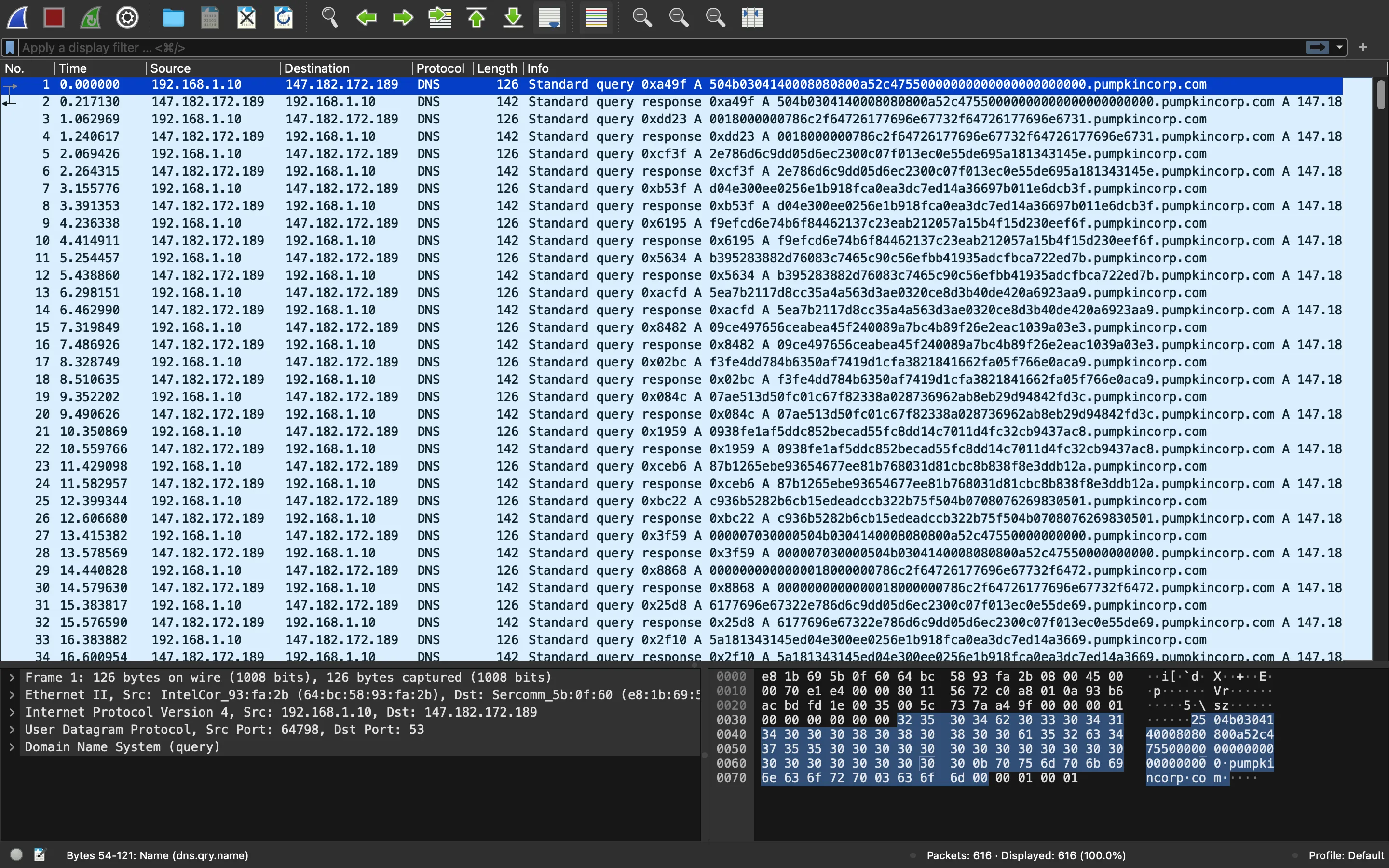Expand Domain Name System (query) row
Screen dimensions: 1389x868
(x=12, y=747)
